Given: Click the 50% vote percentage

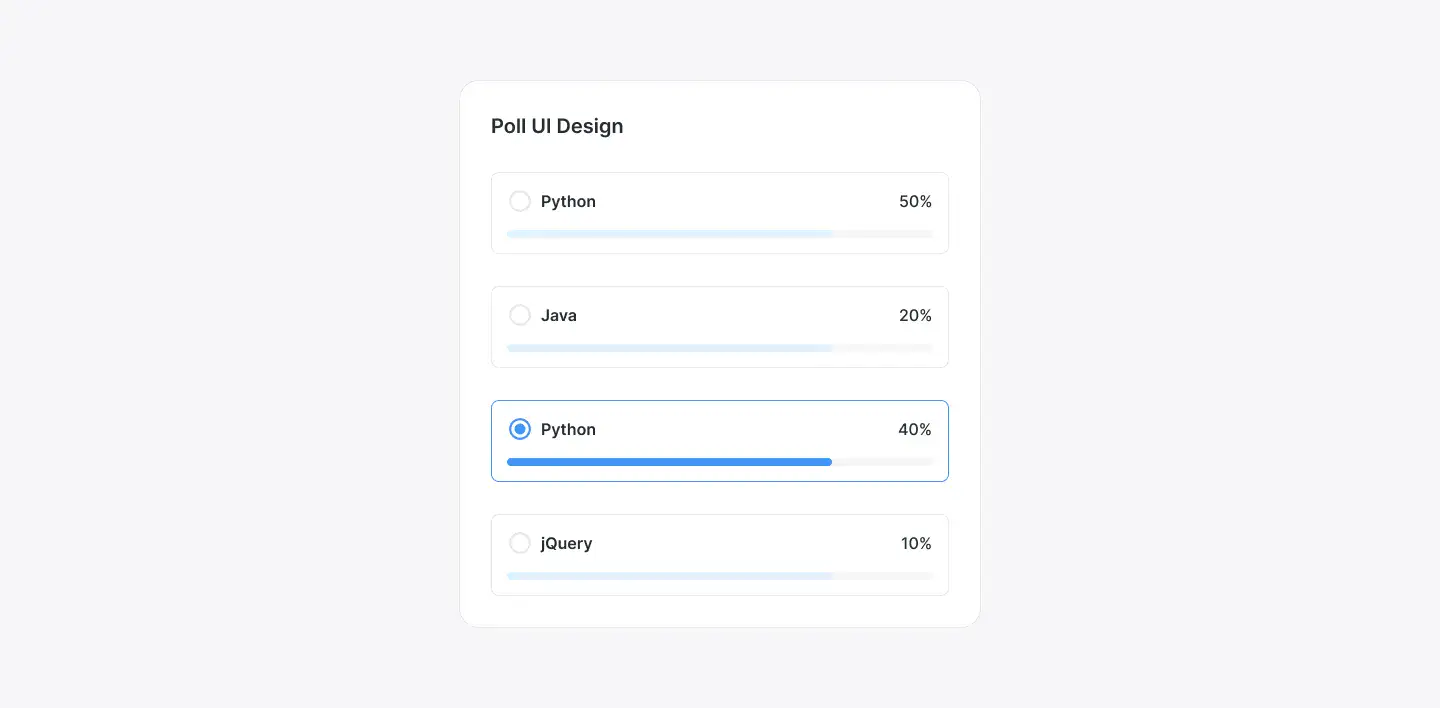Looking at the screenshot, I should 915,201.
